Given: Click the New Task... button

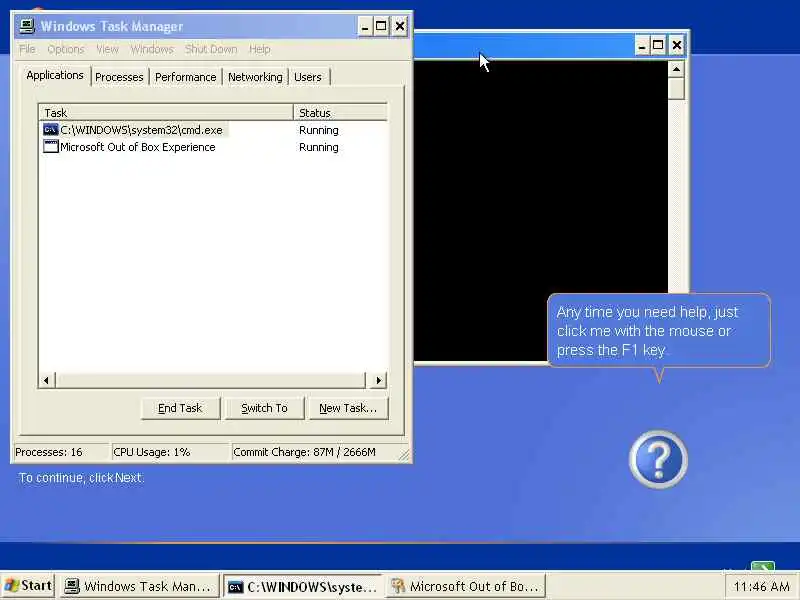Looking at the screenshot, I should tap(348, 408).
